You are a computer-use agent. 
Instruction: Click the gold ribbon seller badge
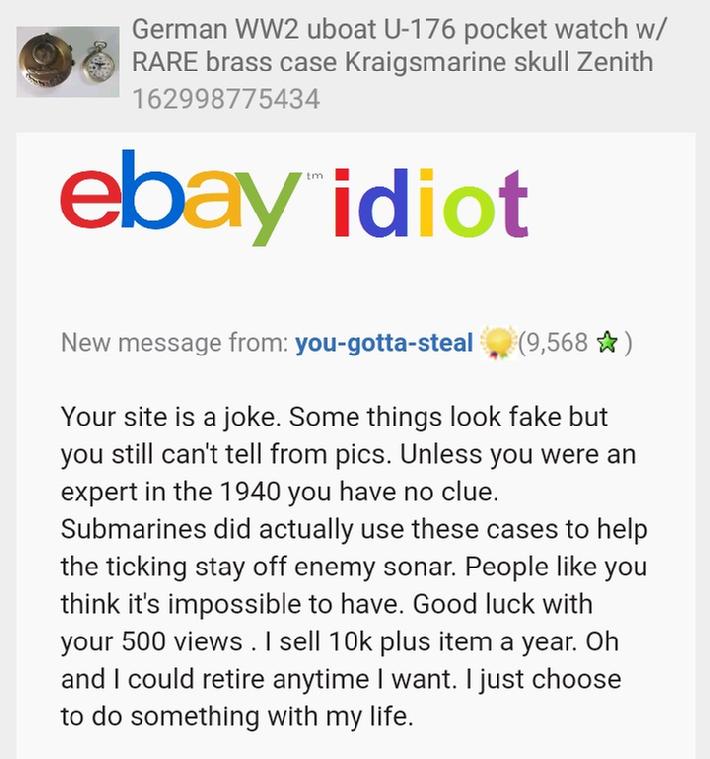click(x=497, y=343)
